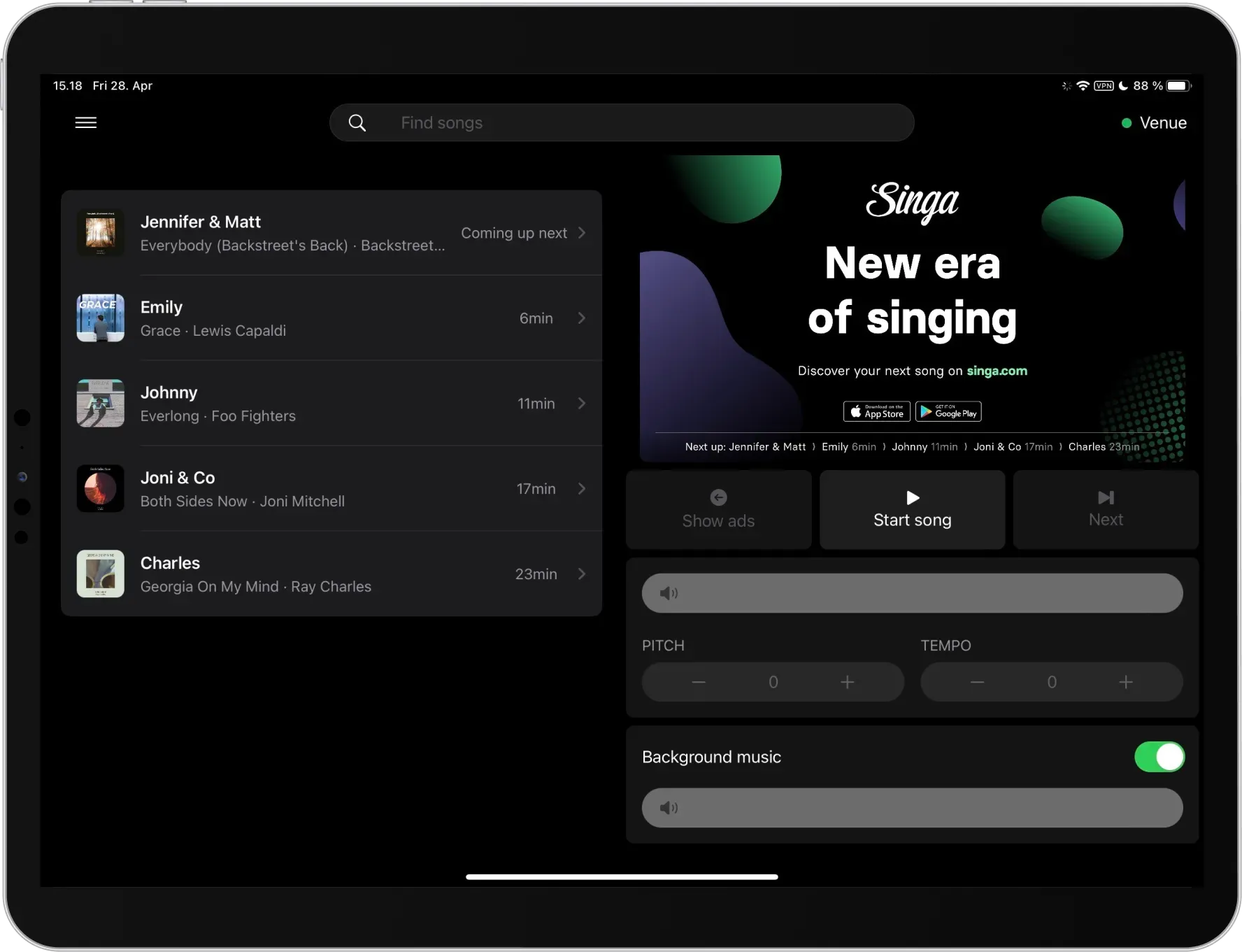
Task: Expand Charles row chevron
Action: (582, 574)
